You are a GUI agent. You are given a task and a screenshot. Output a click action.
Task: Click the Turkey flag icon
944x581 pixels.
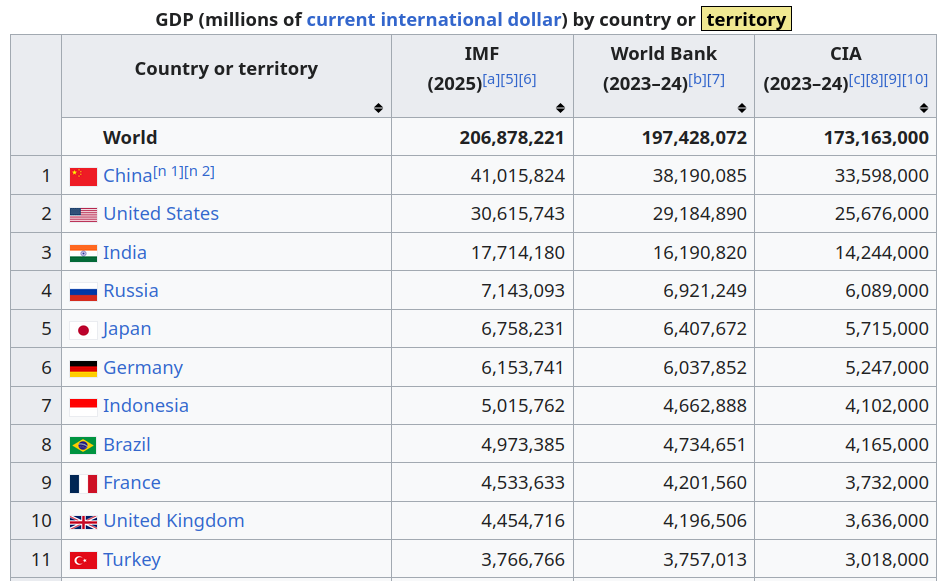coord(83,561)
